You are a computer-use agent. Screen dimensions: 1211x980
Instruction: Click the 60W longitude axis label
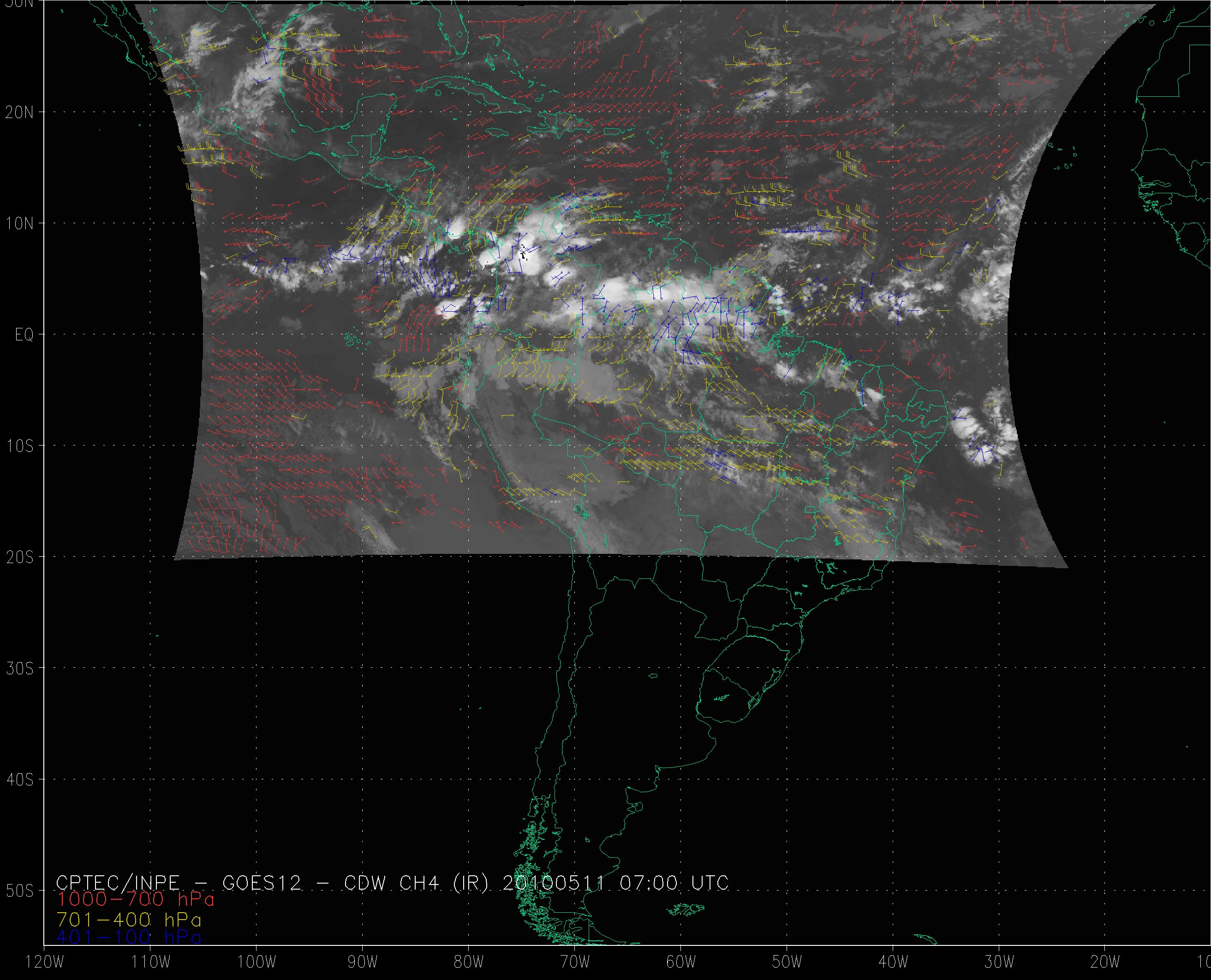coord(681,962)
